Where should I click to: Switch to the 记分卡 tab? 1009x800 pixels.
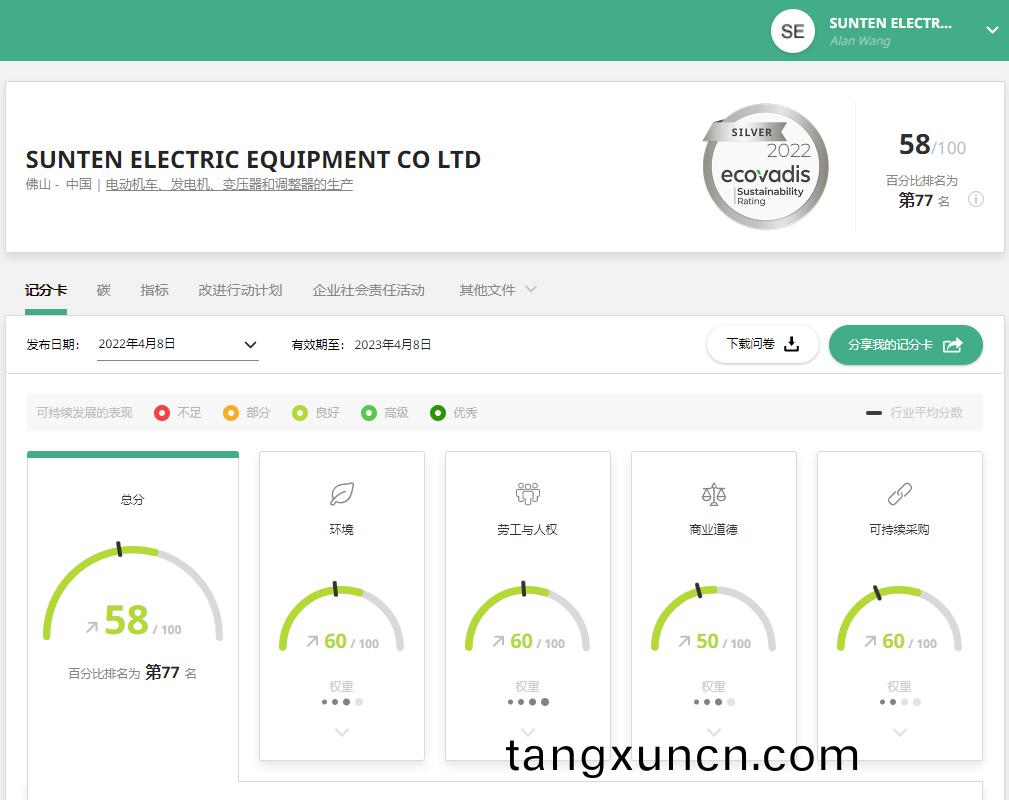[x=46, y=290]
